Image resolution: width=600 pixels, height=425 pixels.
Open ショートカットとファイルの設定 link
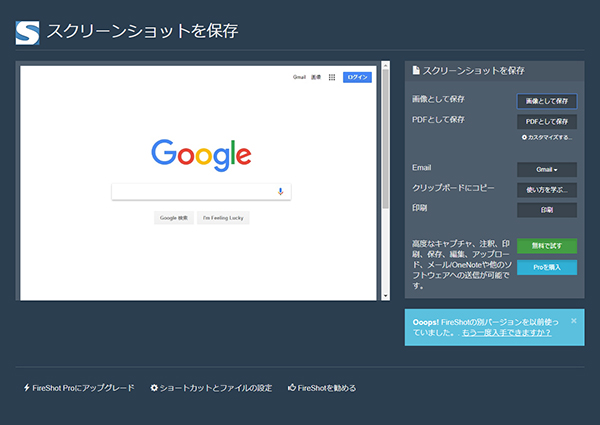click(211, 388)
